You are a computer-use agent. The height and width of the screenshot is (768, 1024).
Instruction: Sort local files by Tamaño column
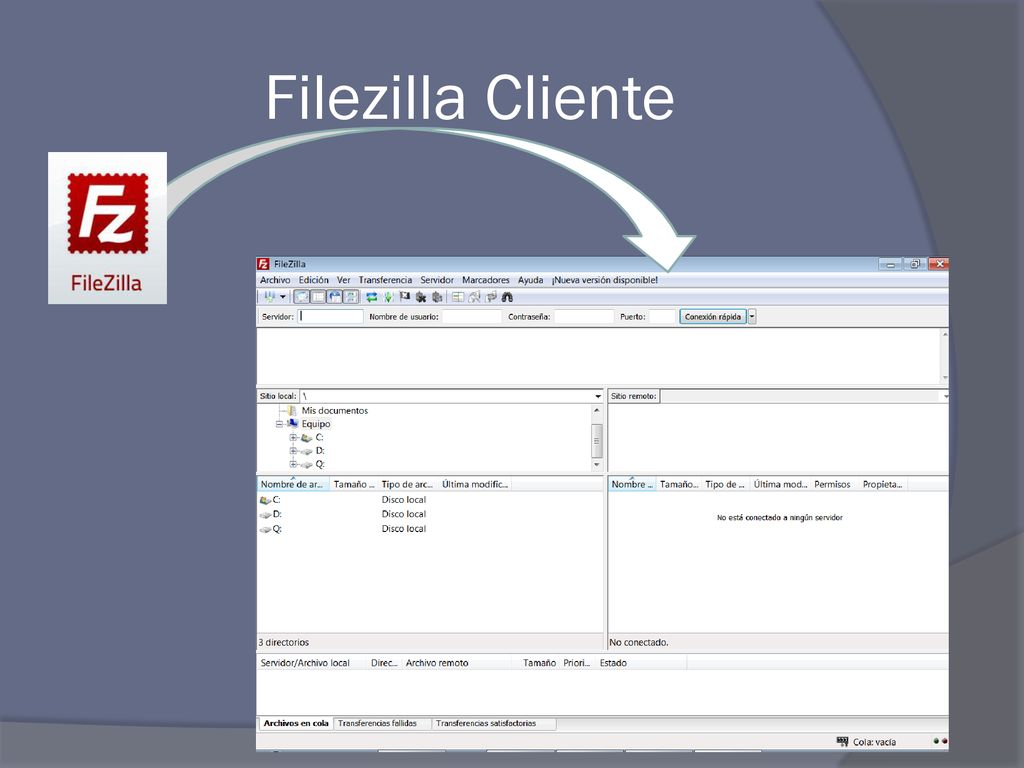(x=353, y=485)
